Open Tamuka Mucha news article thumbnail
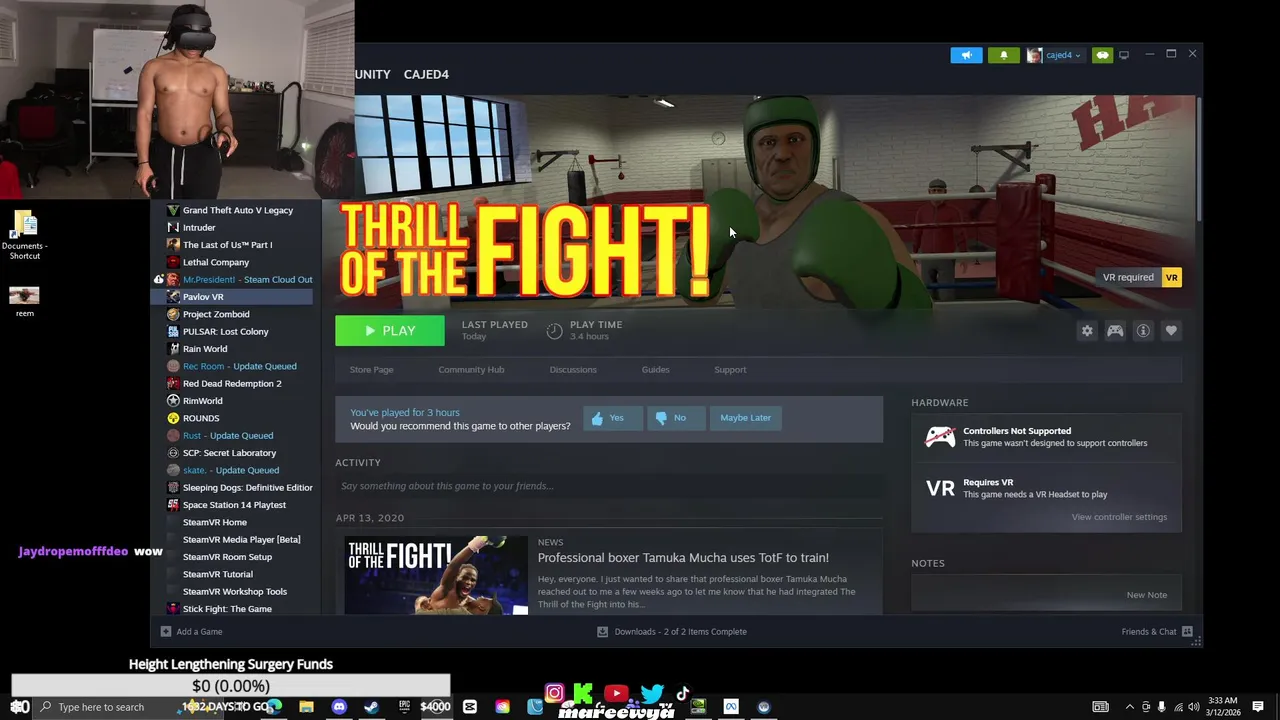Image resolution: width=1280 pixels, height=720 pixels. 436,575
